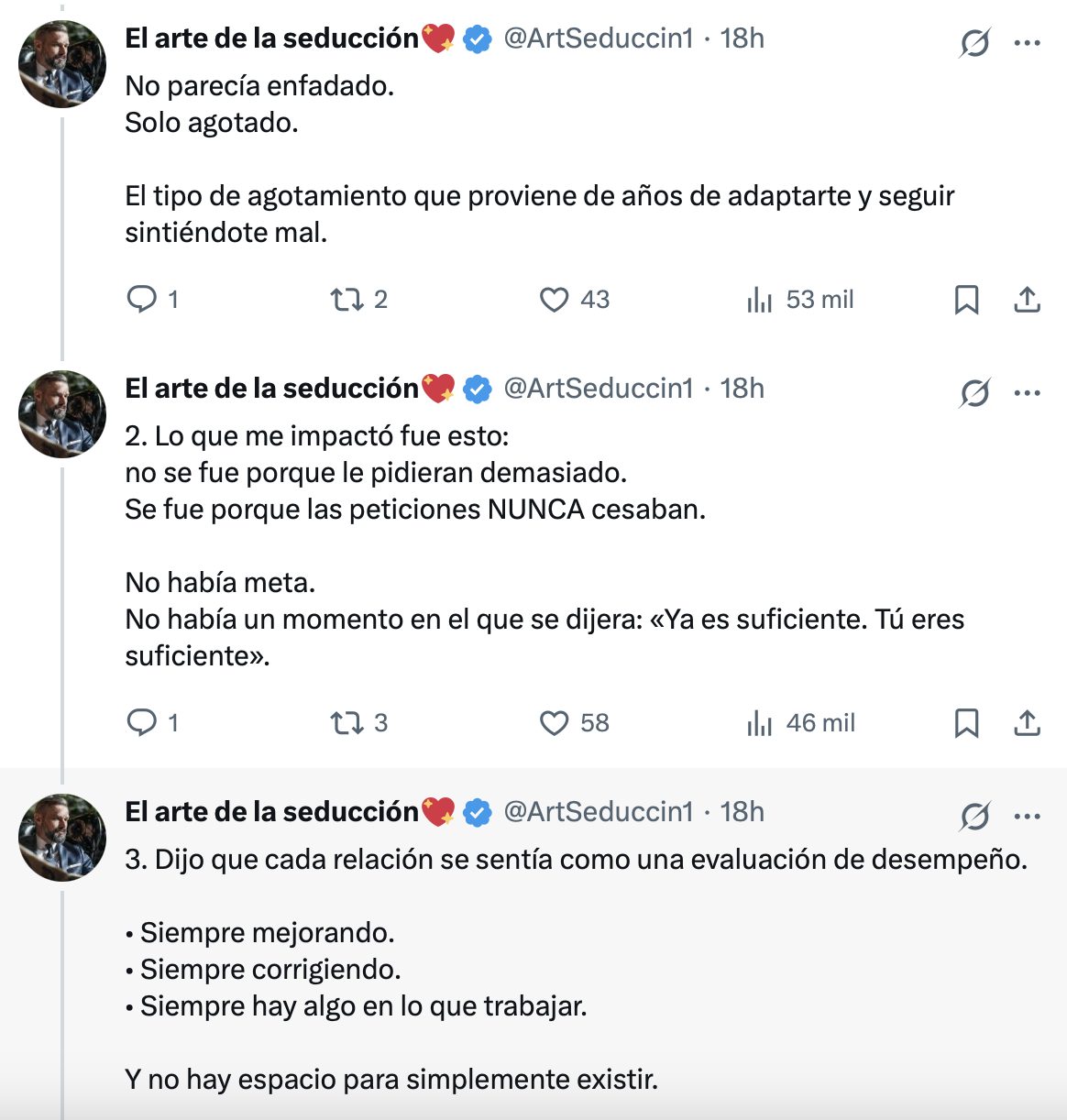Retweet the 'No parecía enfadado' tweet
The image size is (1067, 1120).
click(346, 300)
